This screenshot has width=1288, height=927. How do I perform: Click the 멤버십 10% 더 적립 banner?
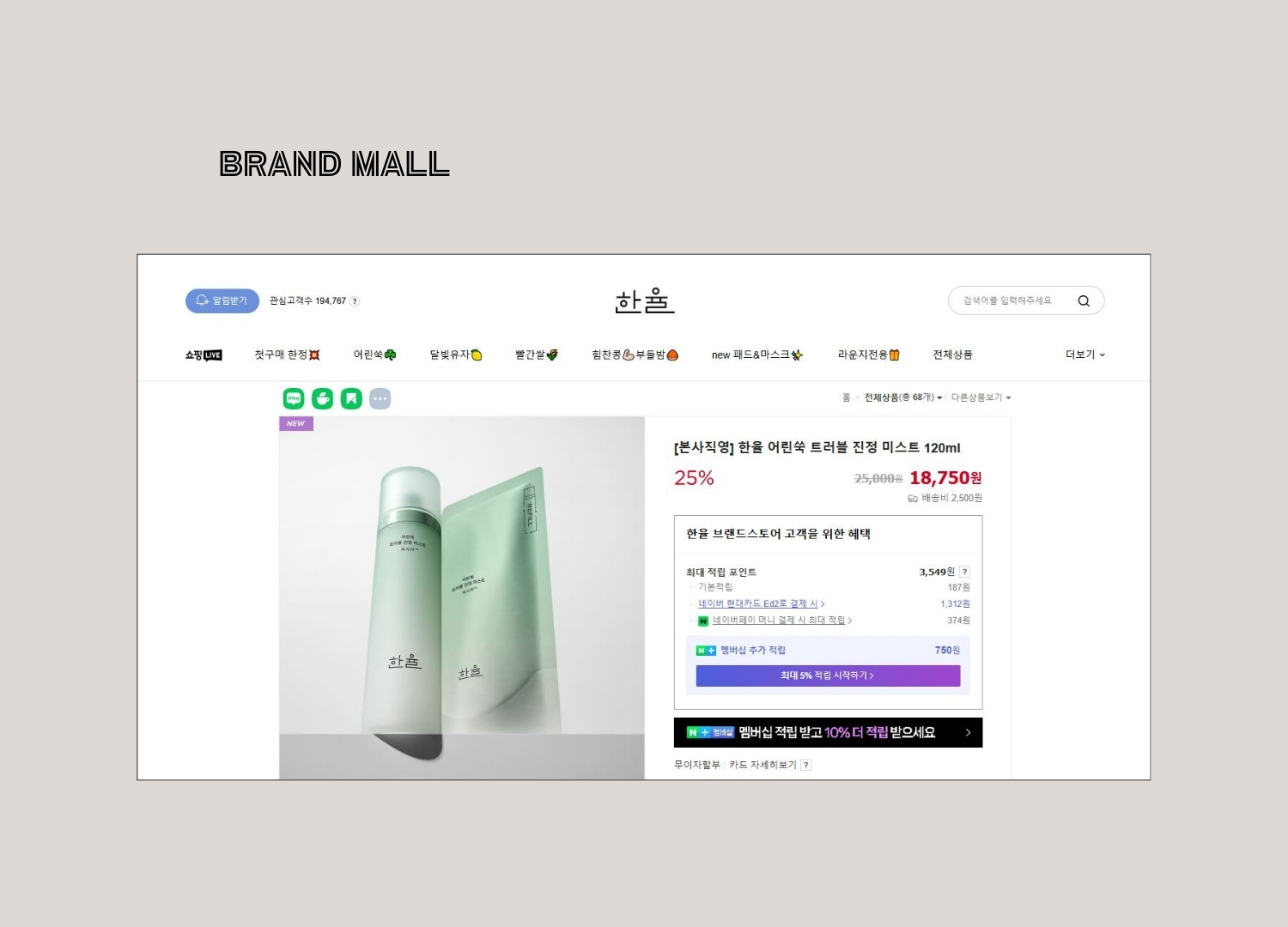click(x=828, y=732)
